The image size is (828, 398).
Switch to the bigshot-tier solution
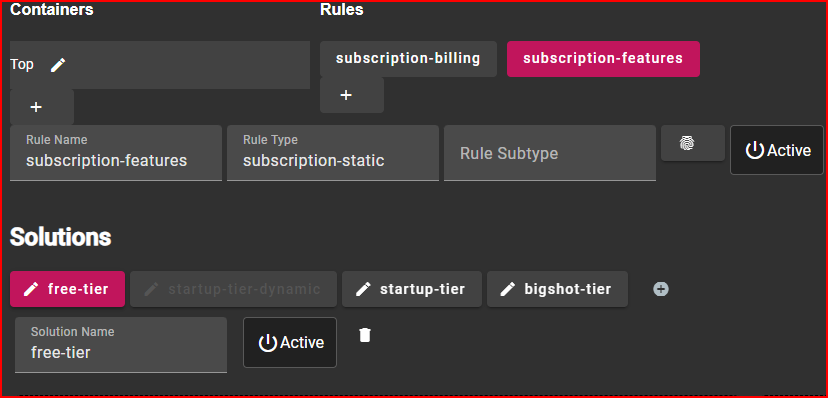557,289
